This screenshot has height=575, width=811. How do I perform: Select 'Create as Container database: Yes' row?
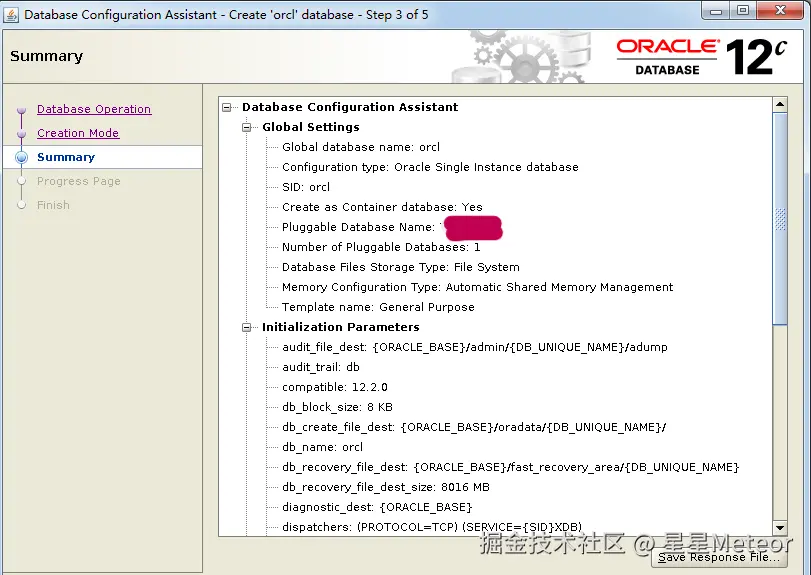coord(382,207)
